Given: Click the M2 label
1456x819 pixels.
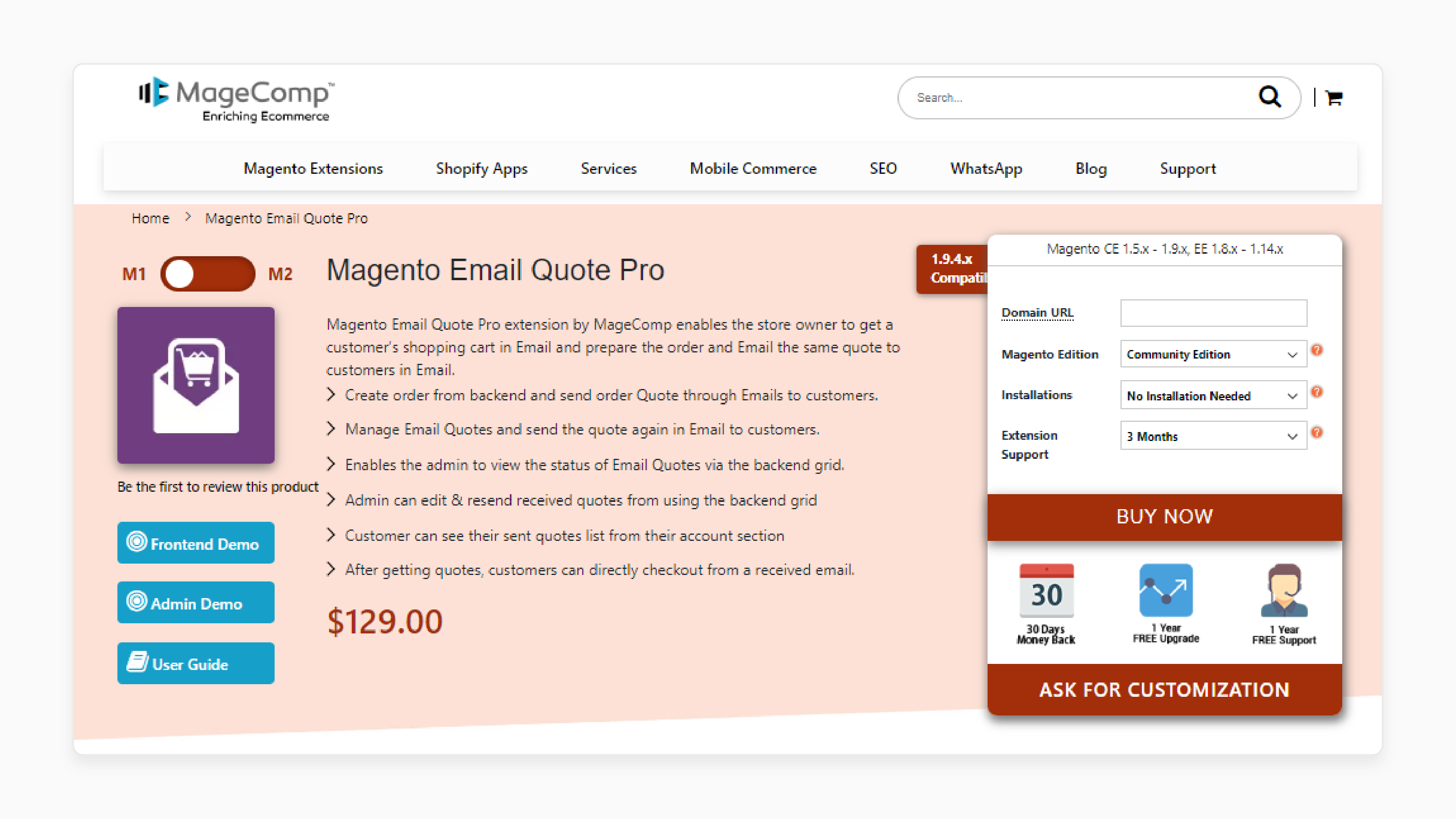Looking at the screenshot, I should [x=280, y=274].
